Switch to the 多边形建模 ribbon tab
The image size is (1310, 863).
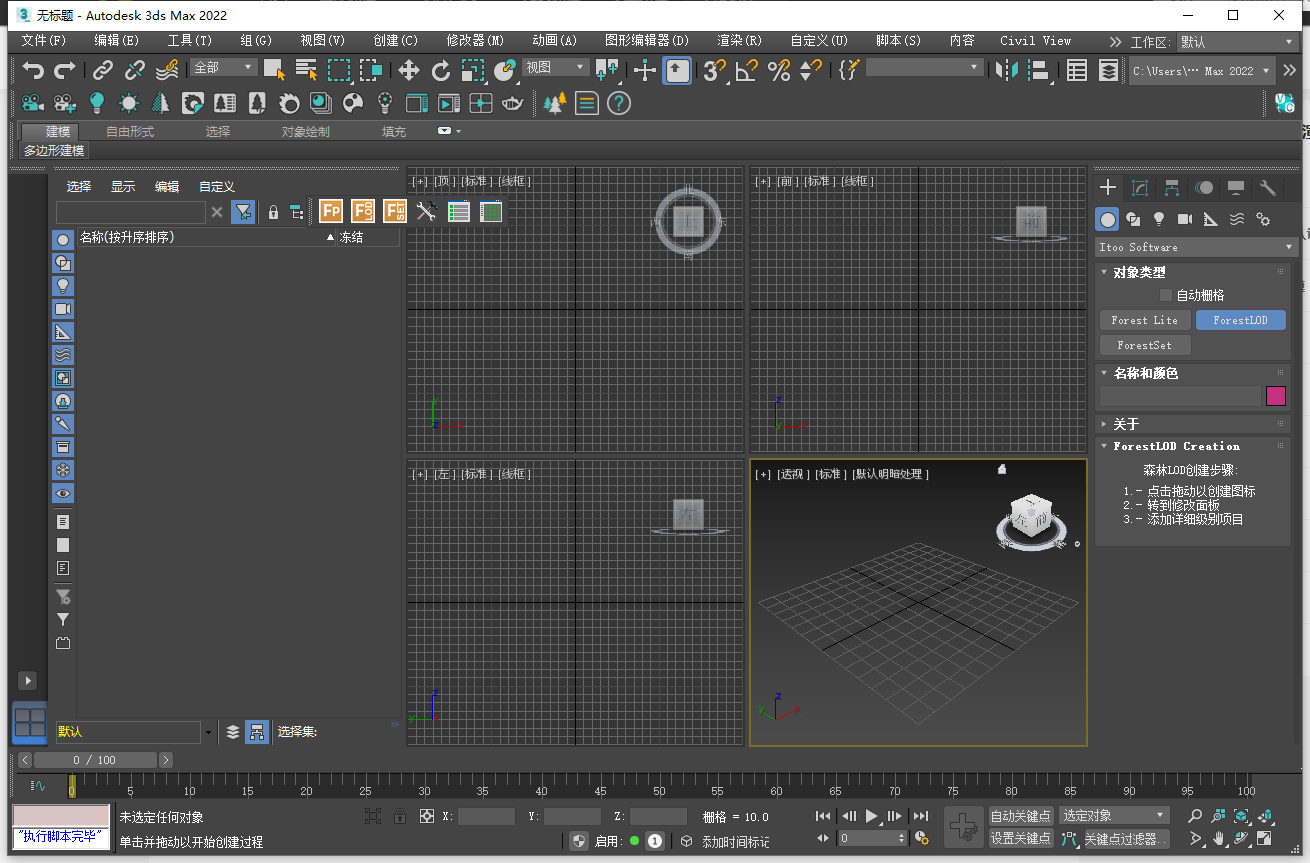pyautogui.click(x=51, y=151)
